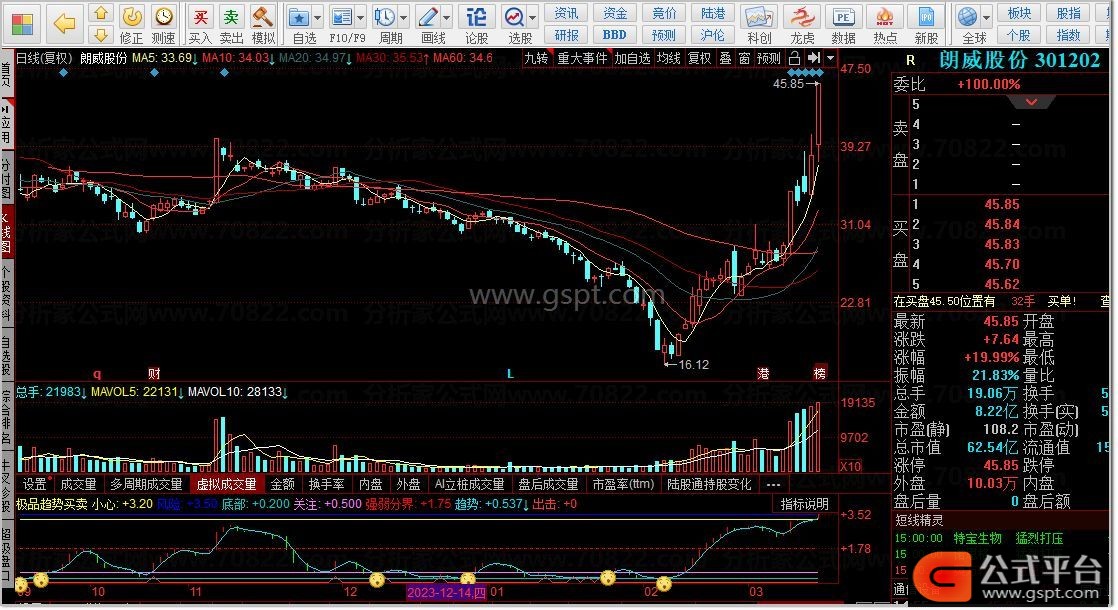
Task: Toggle the chart lock icon
Action: coord(794,58)
